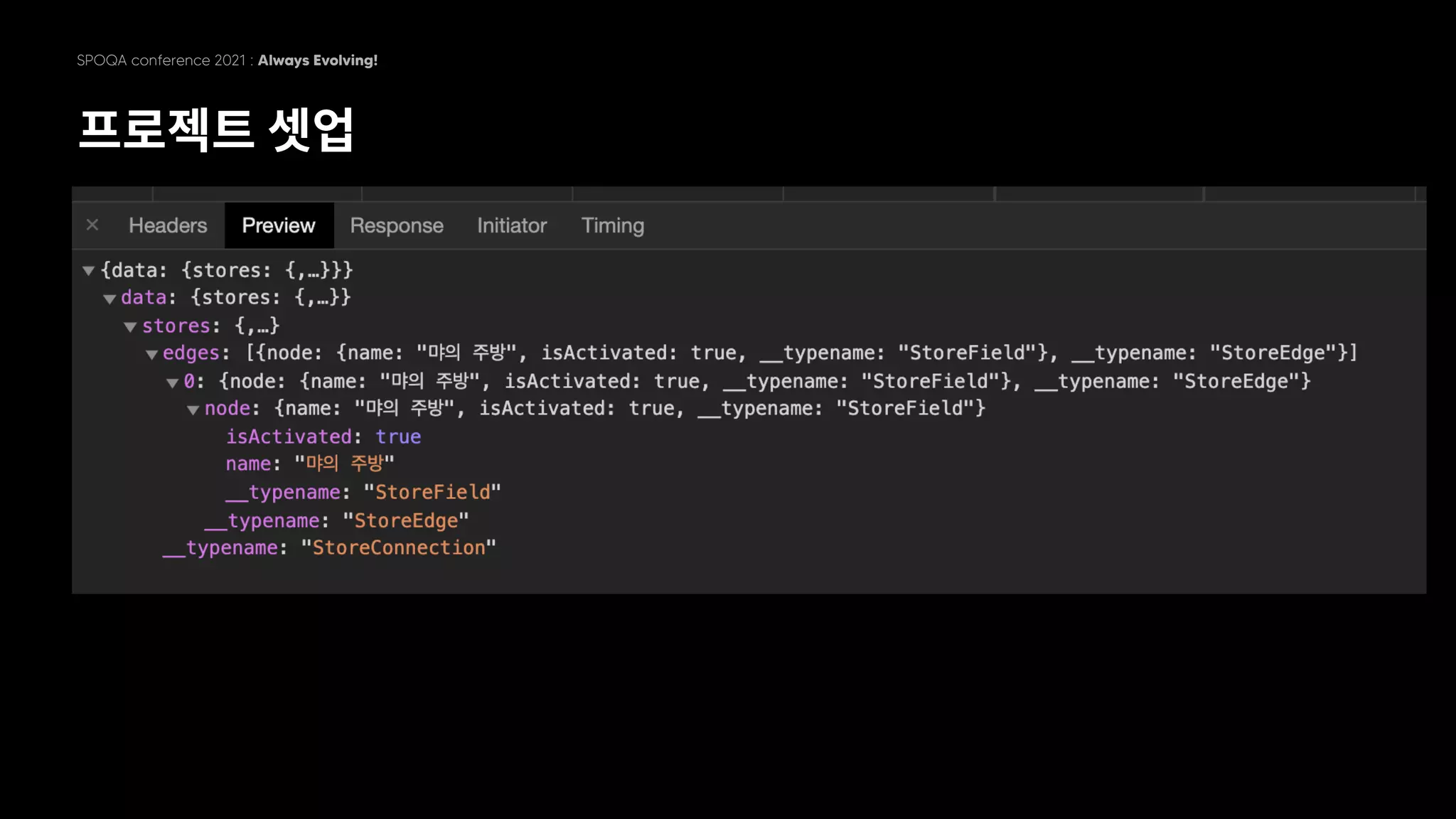Select the "StoreConnection" typename value

pyautogui.click(x=398, y=547)
